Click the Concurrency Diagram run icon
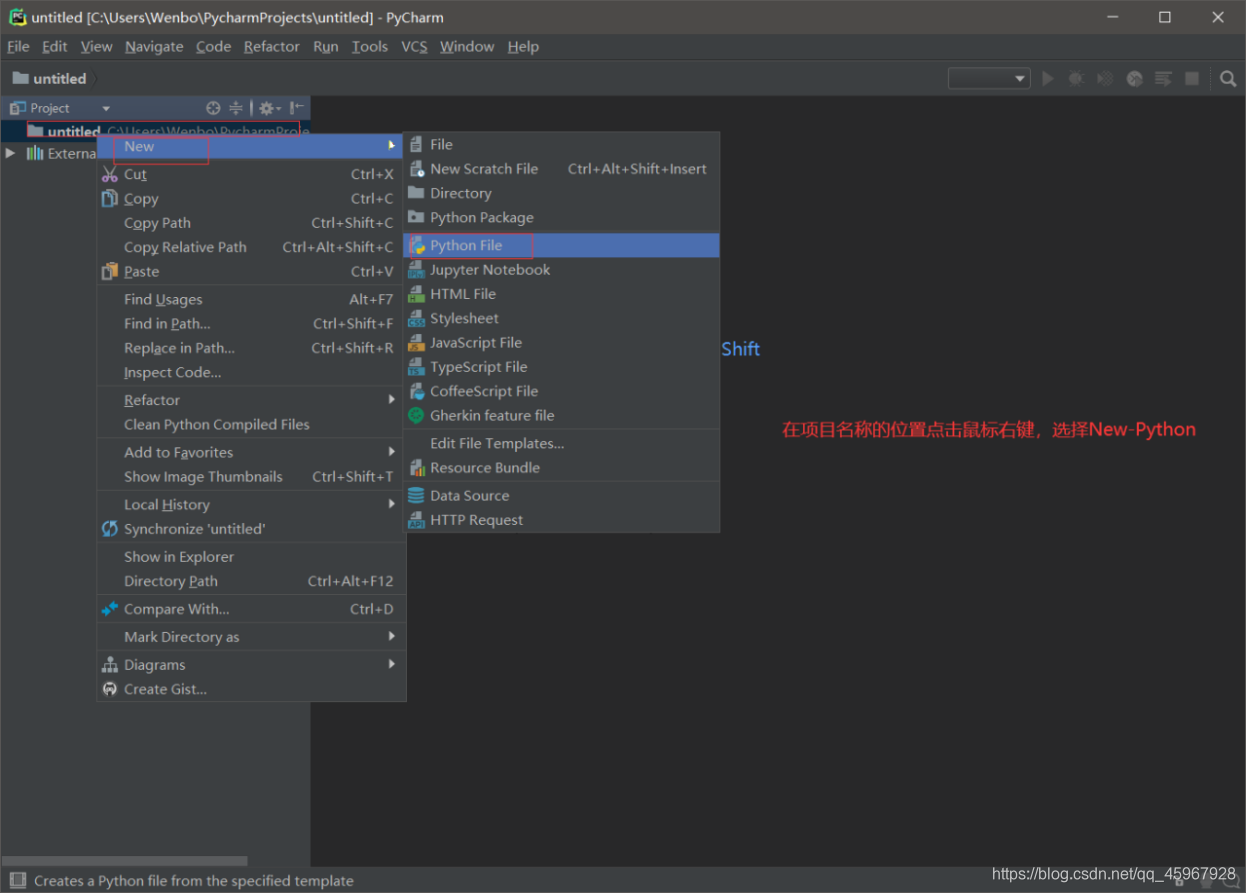The image size is (1246, 893). [1163, 79]
